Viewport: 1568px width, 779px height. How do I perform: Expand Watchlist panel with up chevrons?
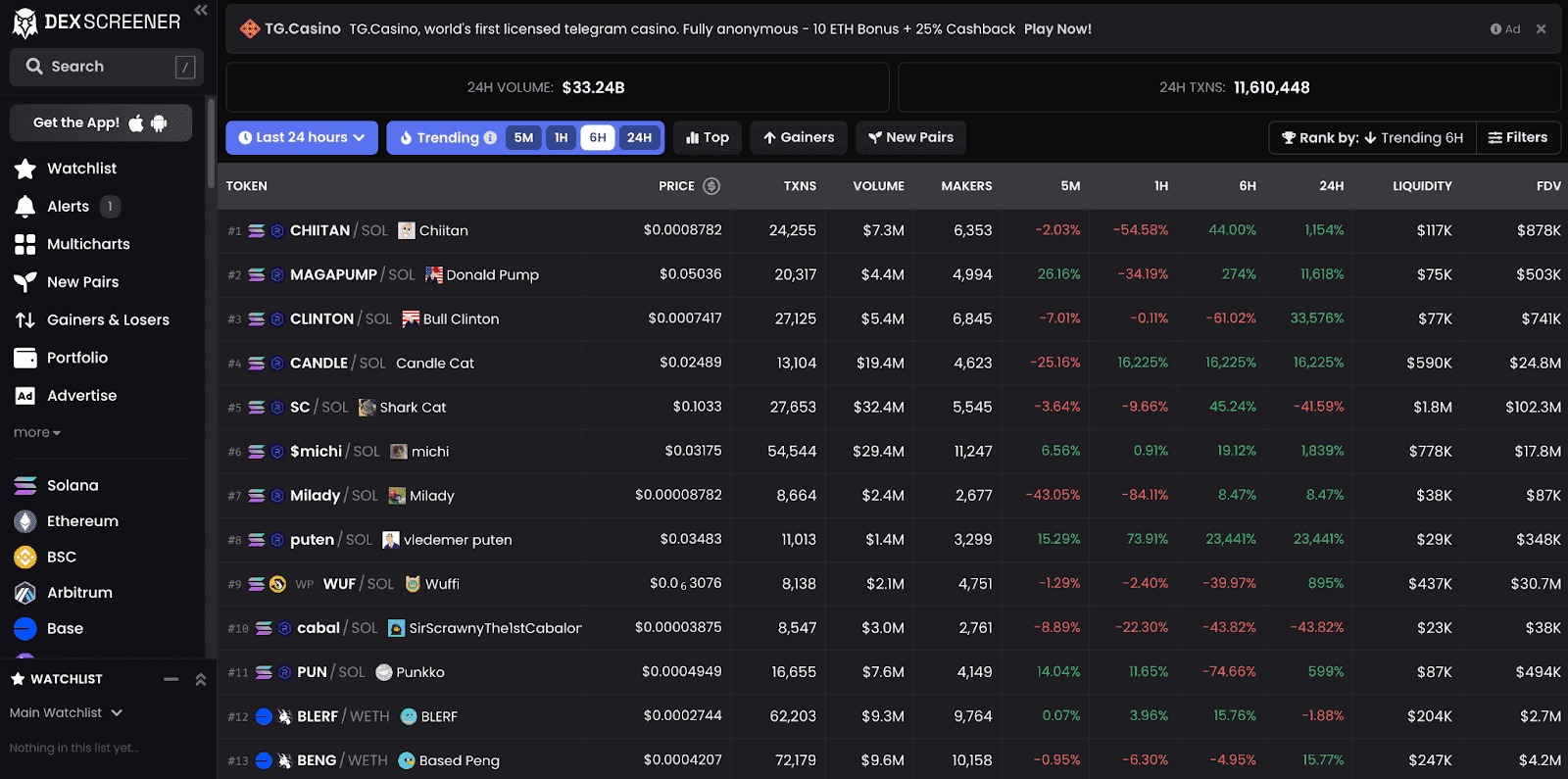pos(200,679)
